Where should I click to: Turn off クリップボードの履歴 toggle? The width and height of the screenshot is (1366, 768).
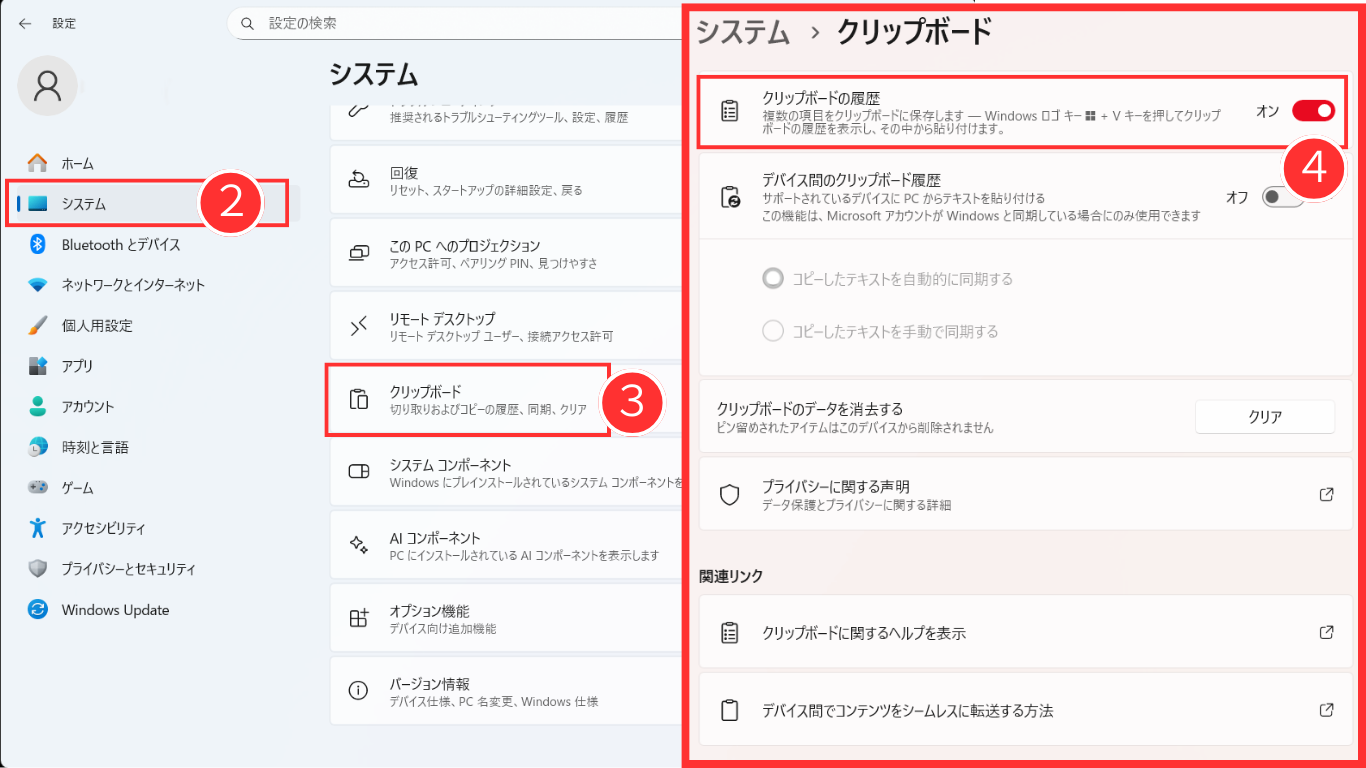[1312, 111]
